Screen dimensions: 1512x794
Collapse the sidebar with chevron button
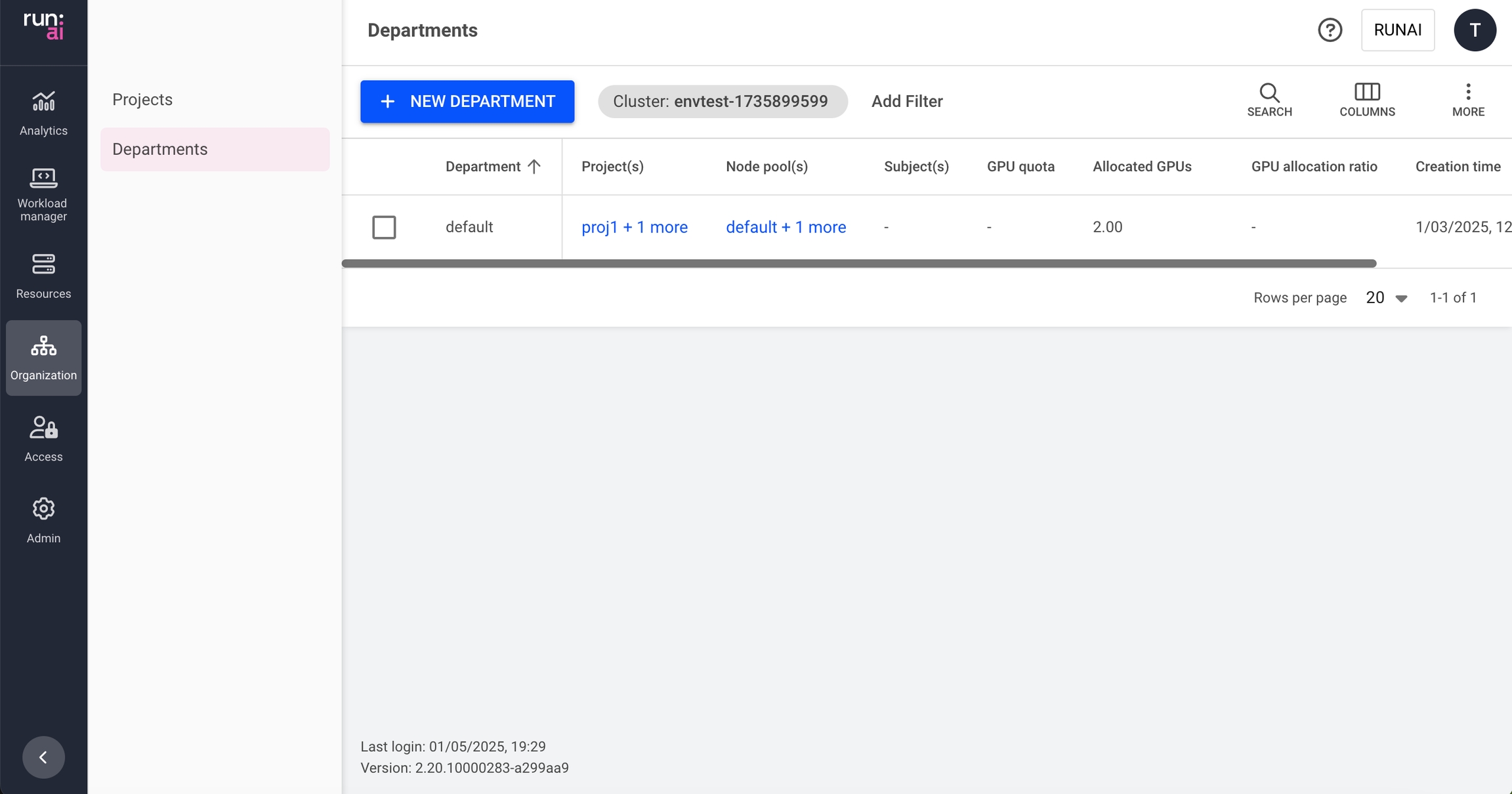click(43, 757)
